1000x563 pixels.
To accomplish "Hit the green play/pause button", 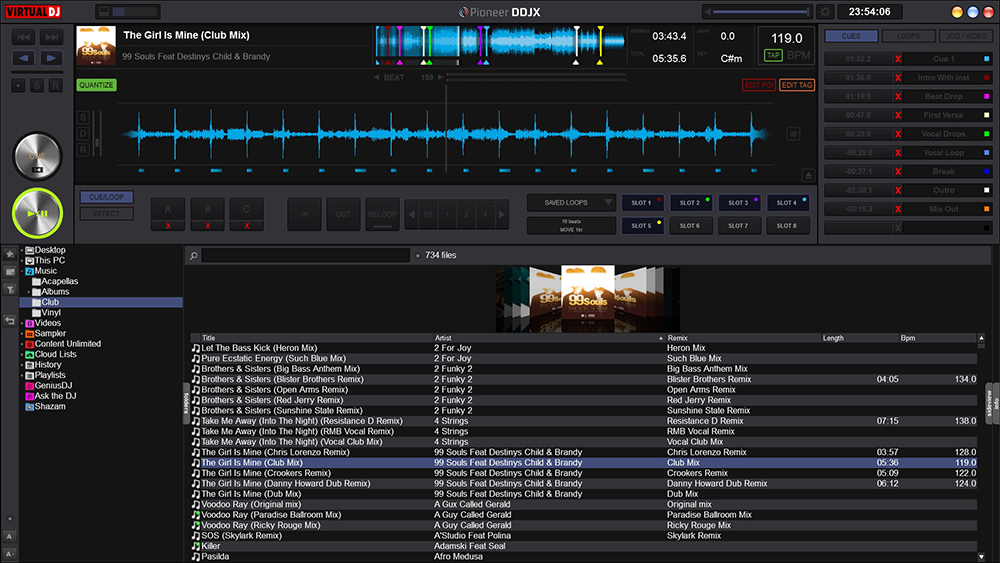I will (x=38, y=214).
